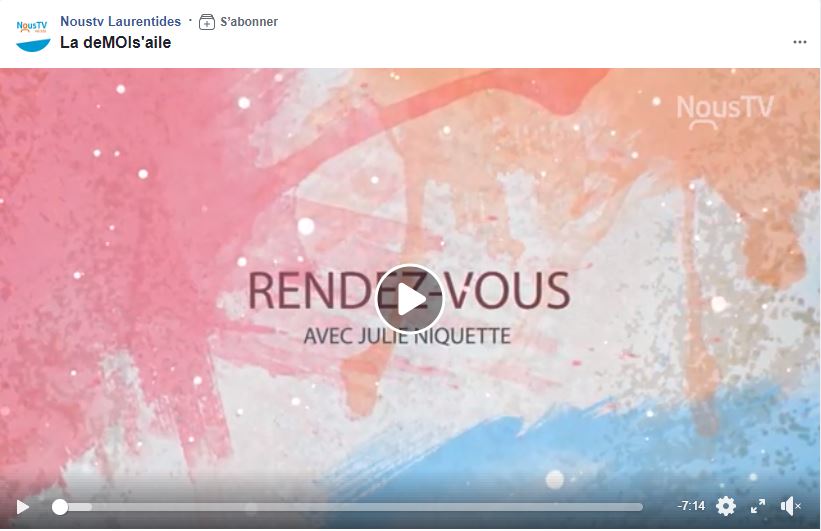Unmute the video with the speaker icon
This screenshot has height=531, width=821.
(790, 506)
